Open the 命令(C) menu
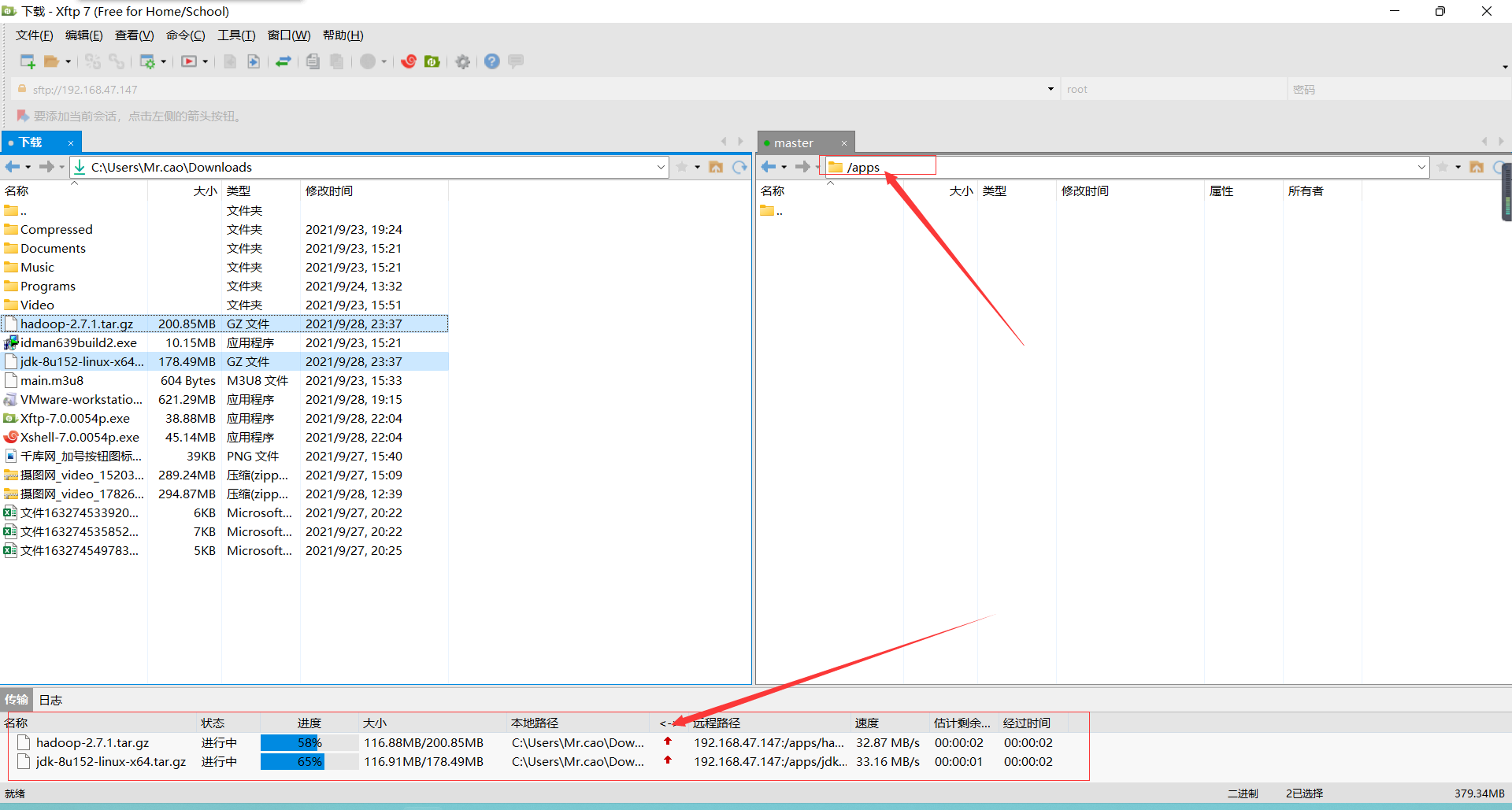 pos(186,35)
